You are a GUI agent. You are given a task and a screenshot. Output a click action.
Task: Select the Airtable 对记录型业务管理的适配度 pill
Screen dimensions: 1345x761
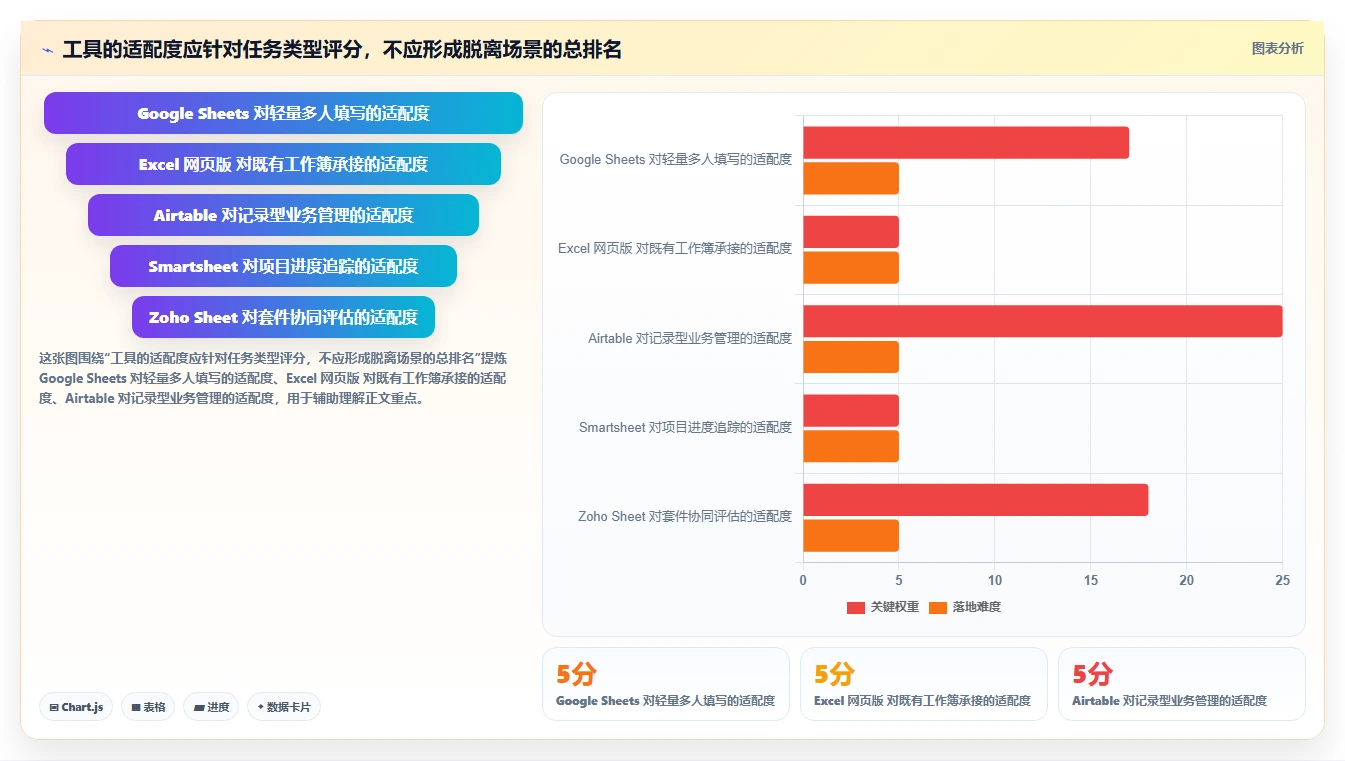click(283, 215)
